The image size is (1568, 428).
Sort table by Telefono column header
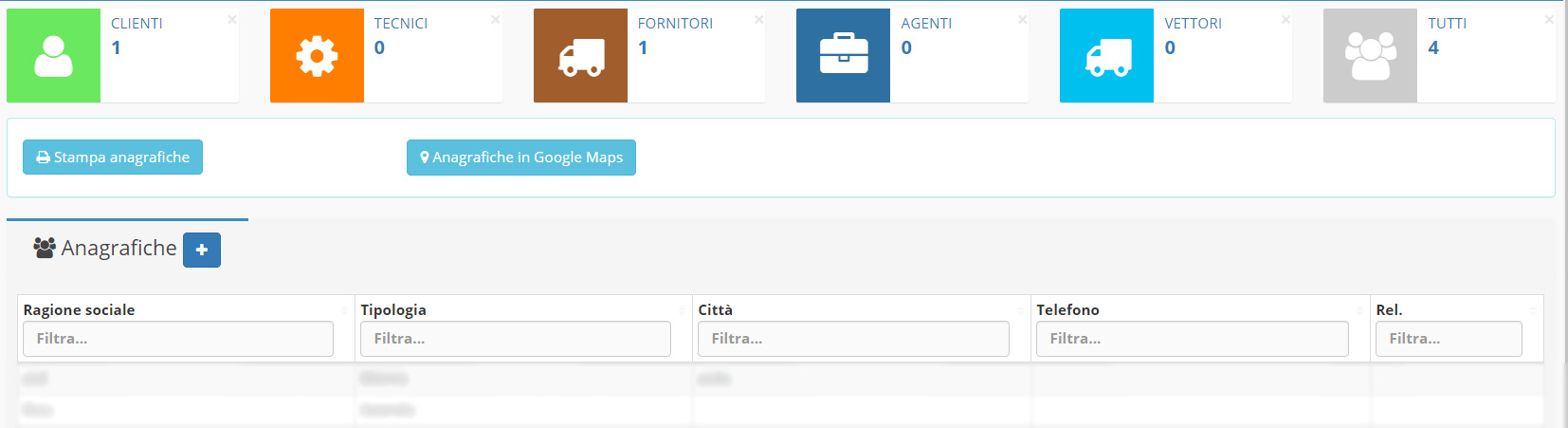1068,310
